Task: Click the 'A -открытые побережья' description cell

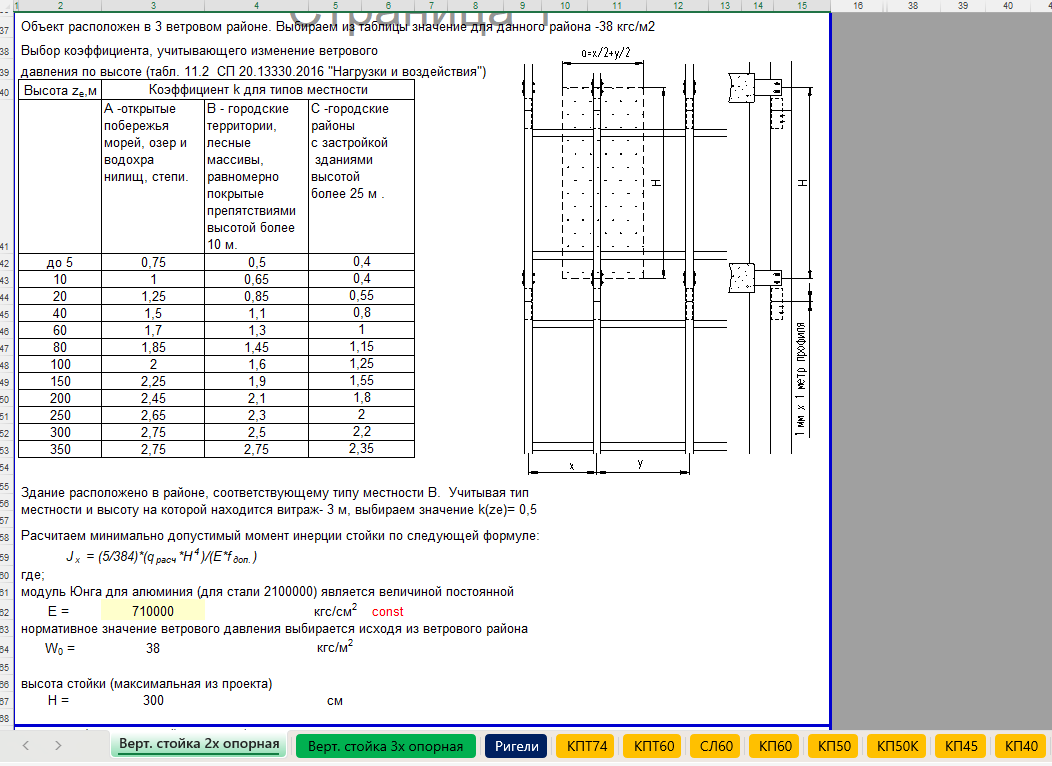Action: click(153, 176)
